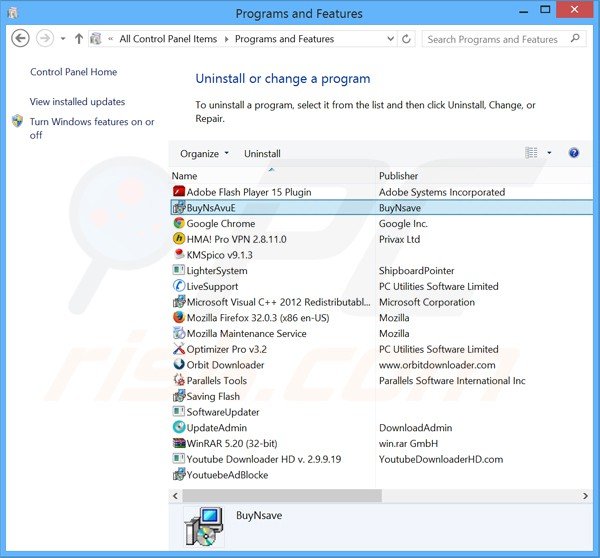Click the Youtube Downloader HD icon
600x558 pixels.
[x=179, y=458]
